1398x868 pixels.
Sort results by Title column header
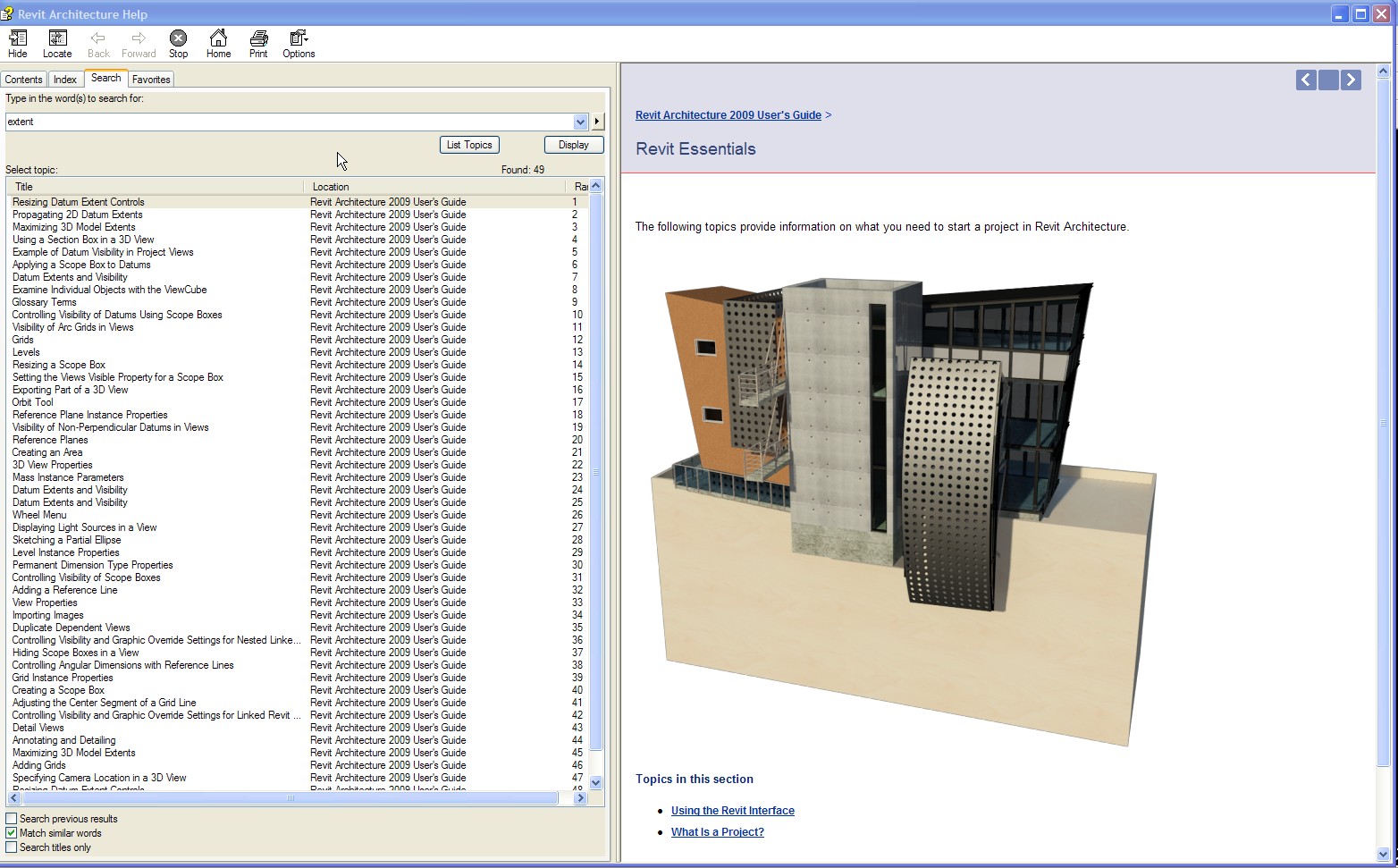(x=156, y=187)
